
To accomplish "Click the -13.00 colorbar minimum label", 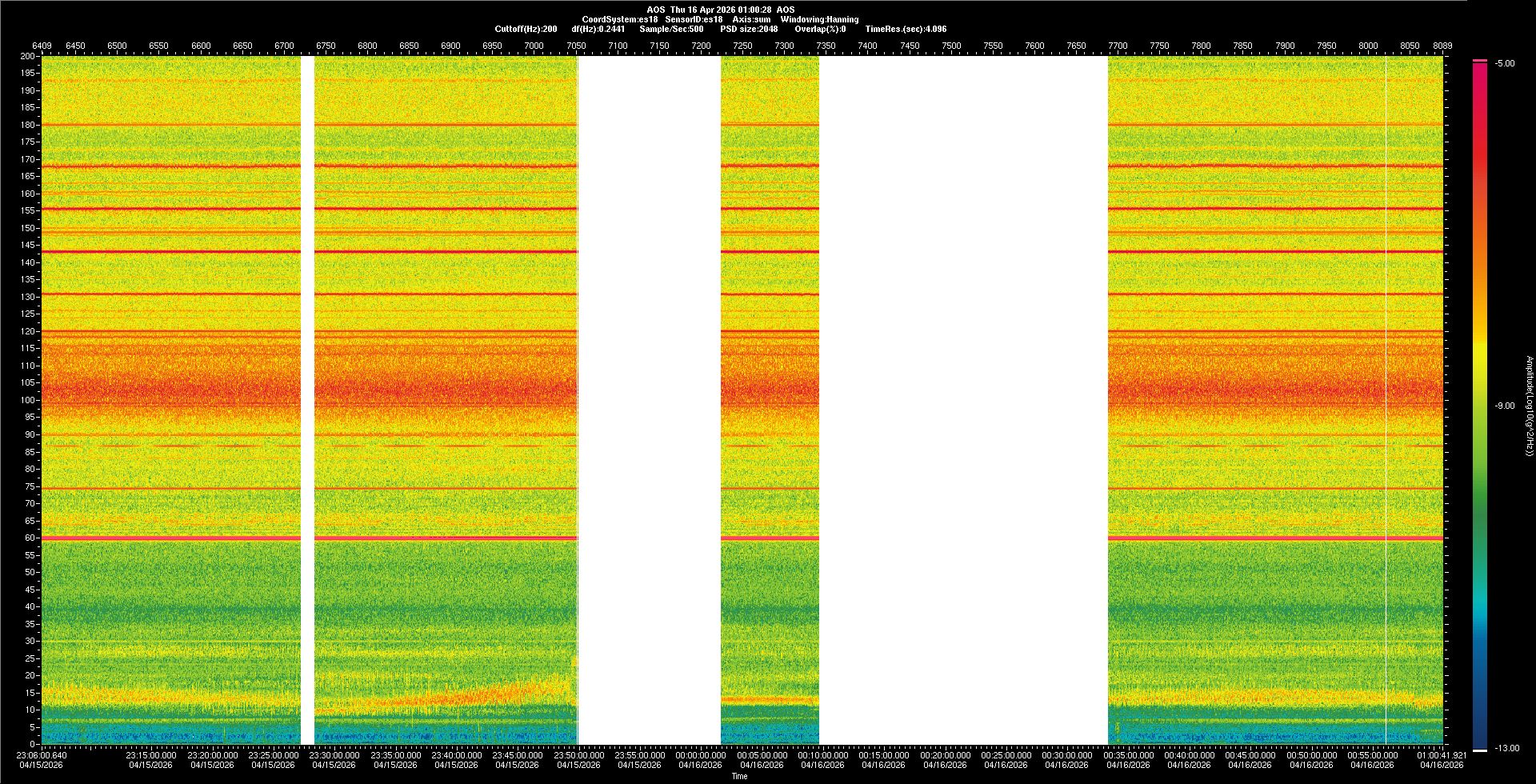I will coord(1506,749).
